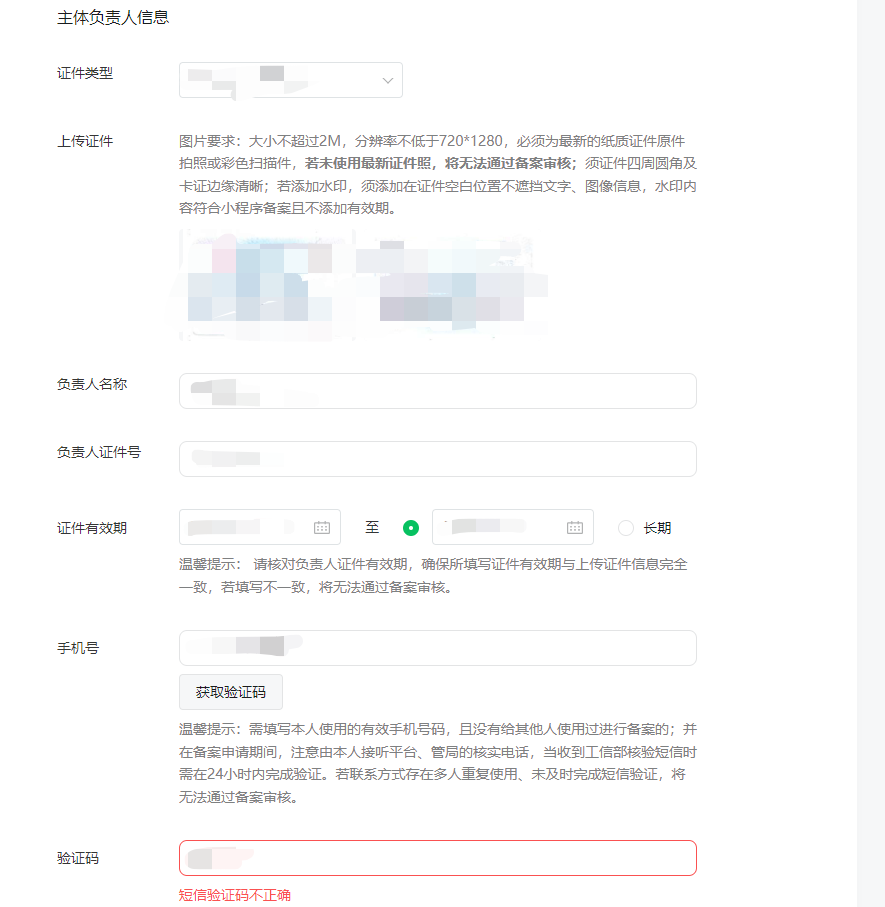Click the 负责人证件号 certificate number field

coord(437,458)
